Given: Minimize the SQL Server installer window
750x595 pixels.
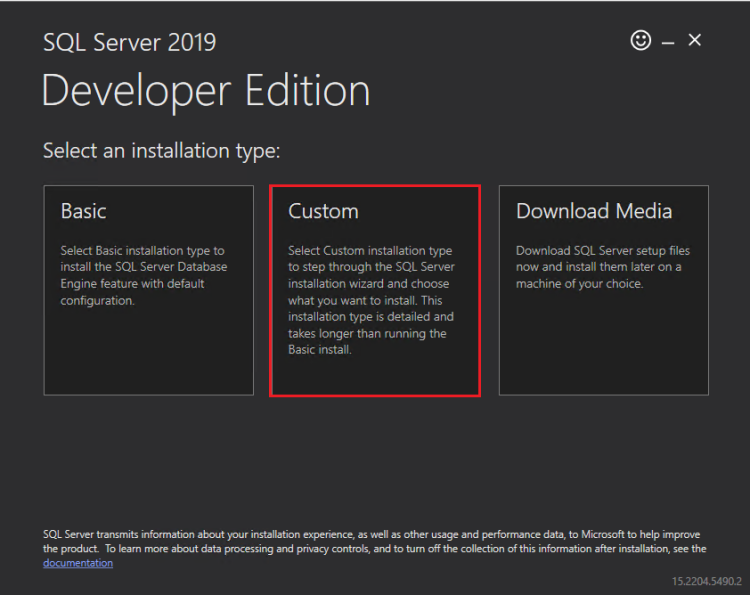Looking at the screenshot, I should click(x=668, y=43).
